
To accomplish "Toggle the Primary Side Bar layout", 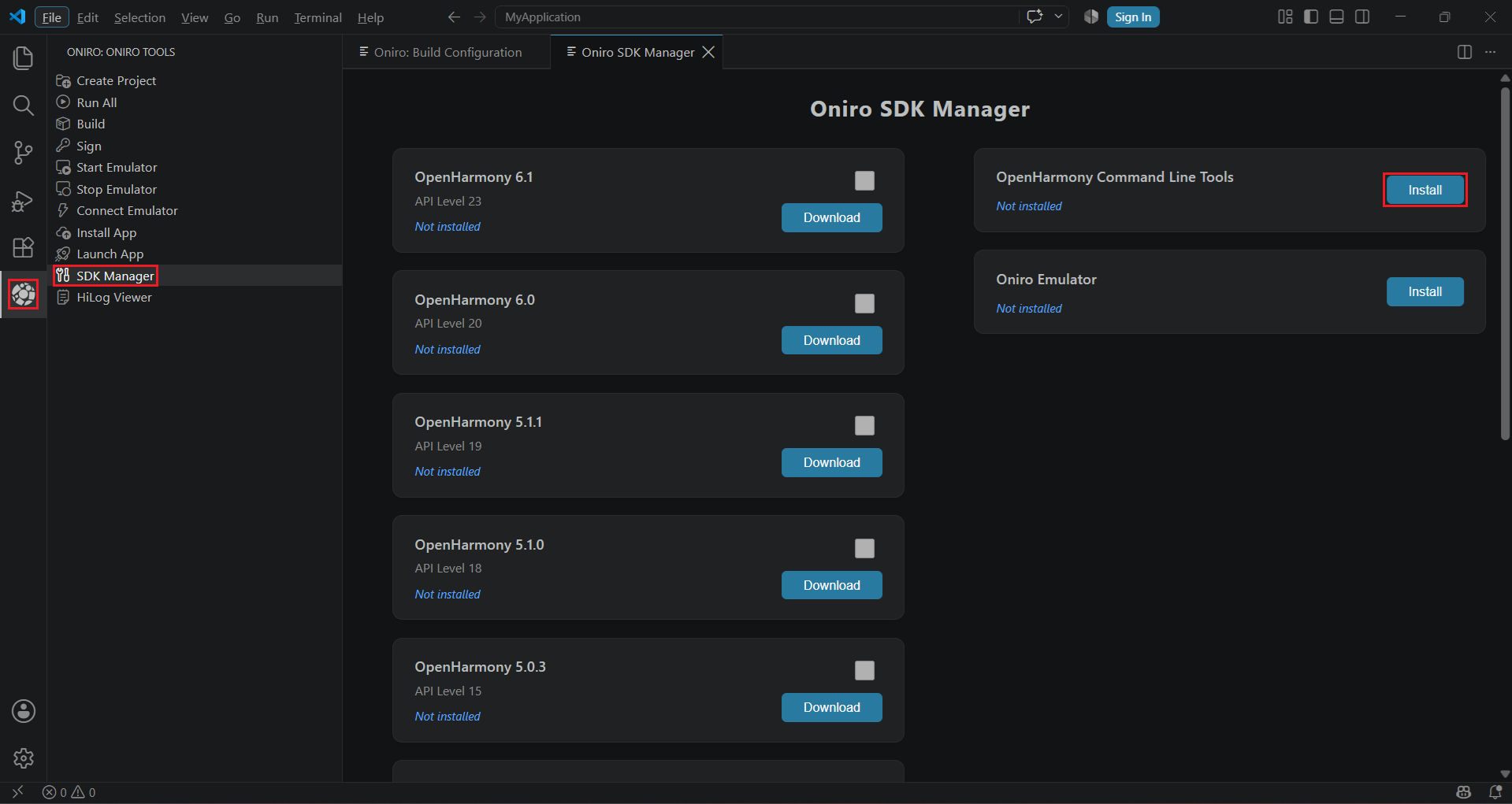I will point(1311,17).
